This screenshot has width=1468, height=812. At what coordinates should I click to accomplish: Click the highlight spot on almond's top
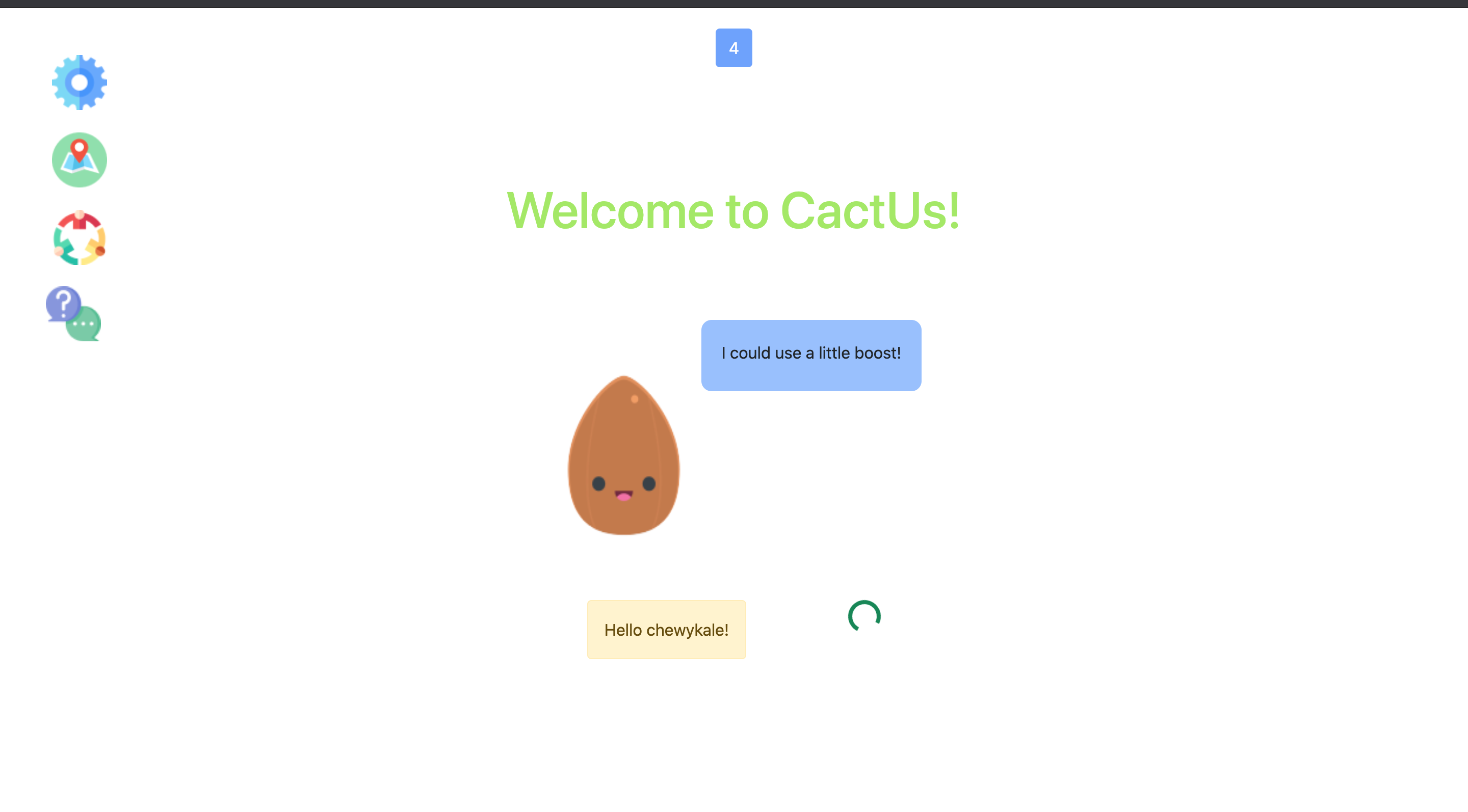point(634,399)
